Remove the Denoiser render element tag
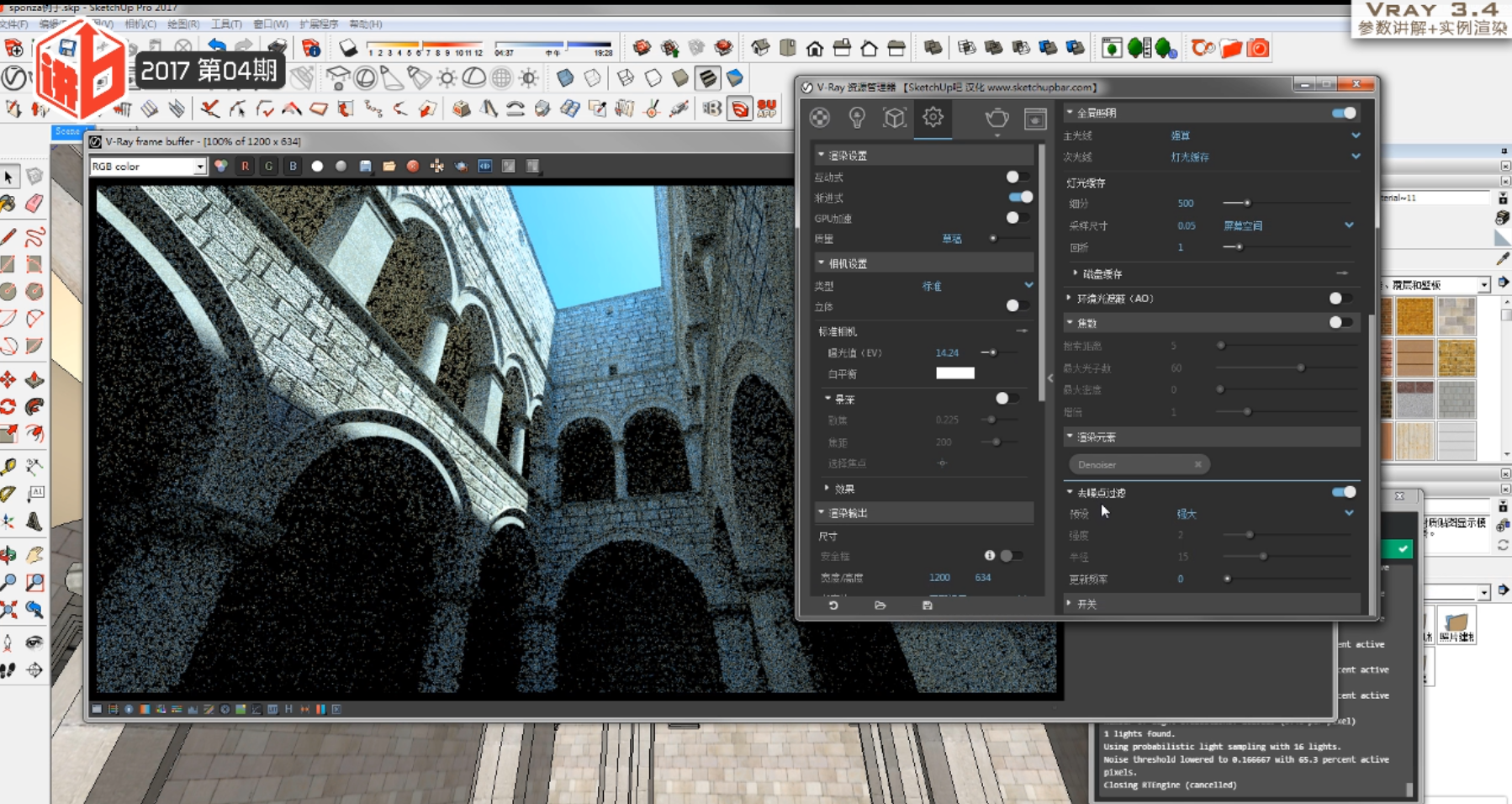This screenshot has height=804, width=1512. (1197, 464)
